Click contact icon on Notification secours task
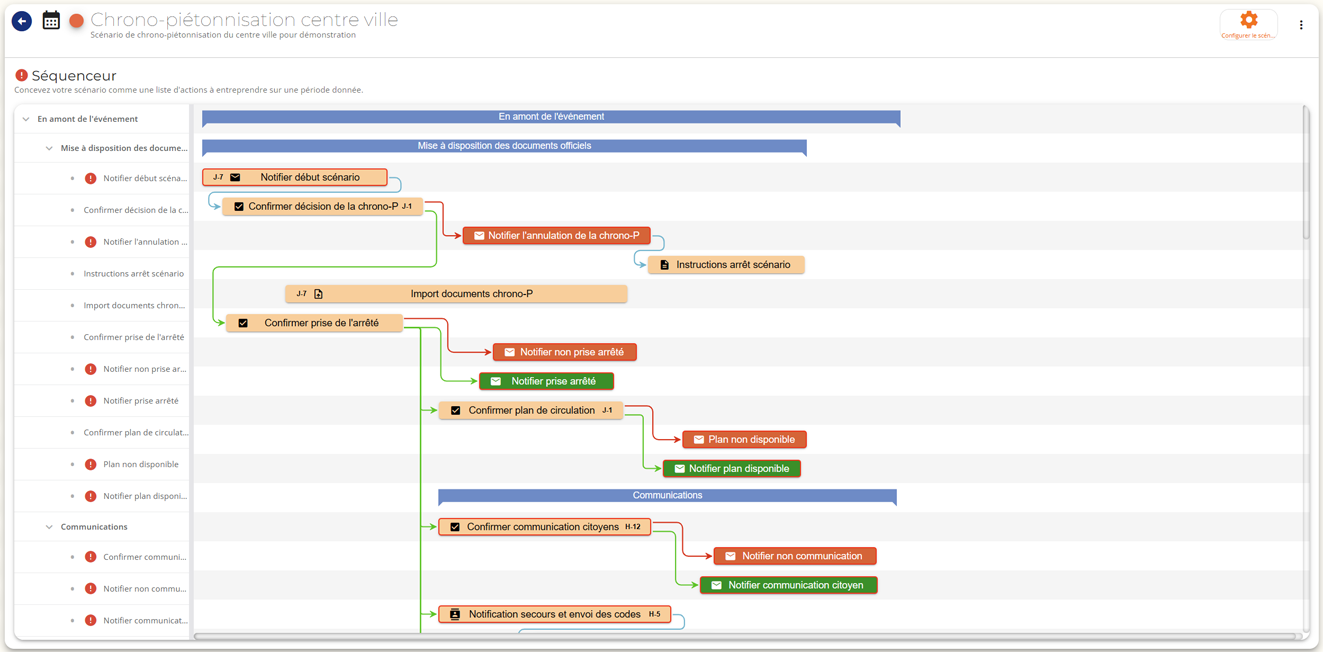The image size is (1323, 652). (x=455, y=614)
